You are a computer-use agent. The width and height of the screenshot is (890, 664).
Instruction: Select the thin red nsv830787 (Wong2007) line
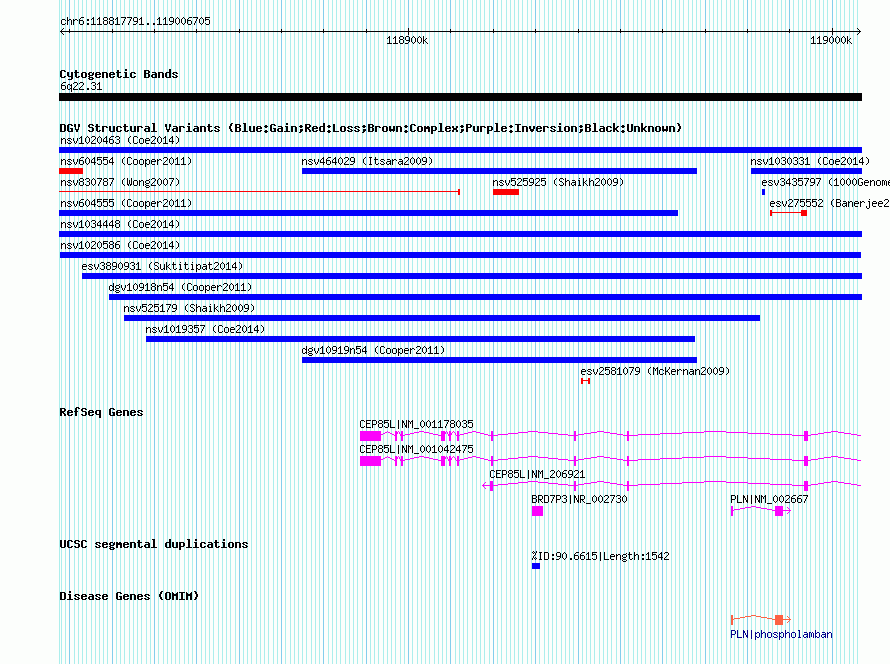pyautogui.click(x=259, y=192)
